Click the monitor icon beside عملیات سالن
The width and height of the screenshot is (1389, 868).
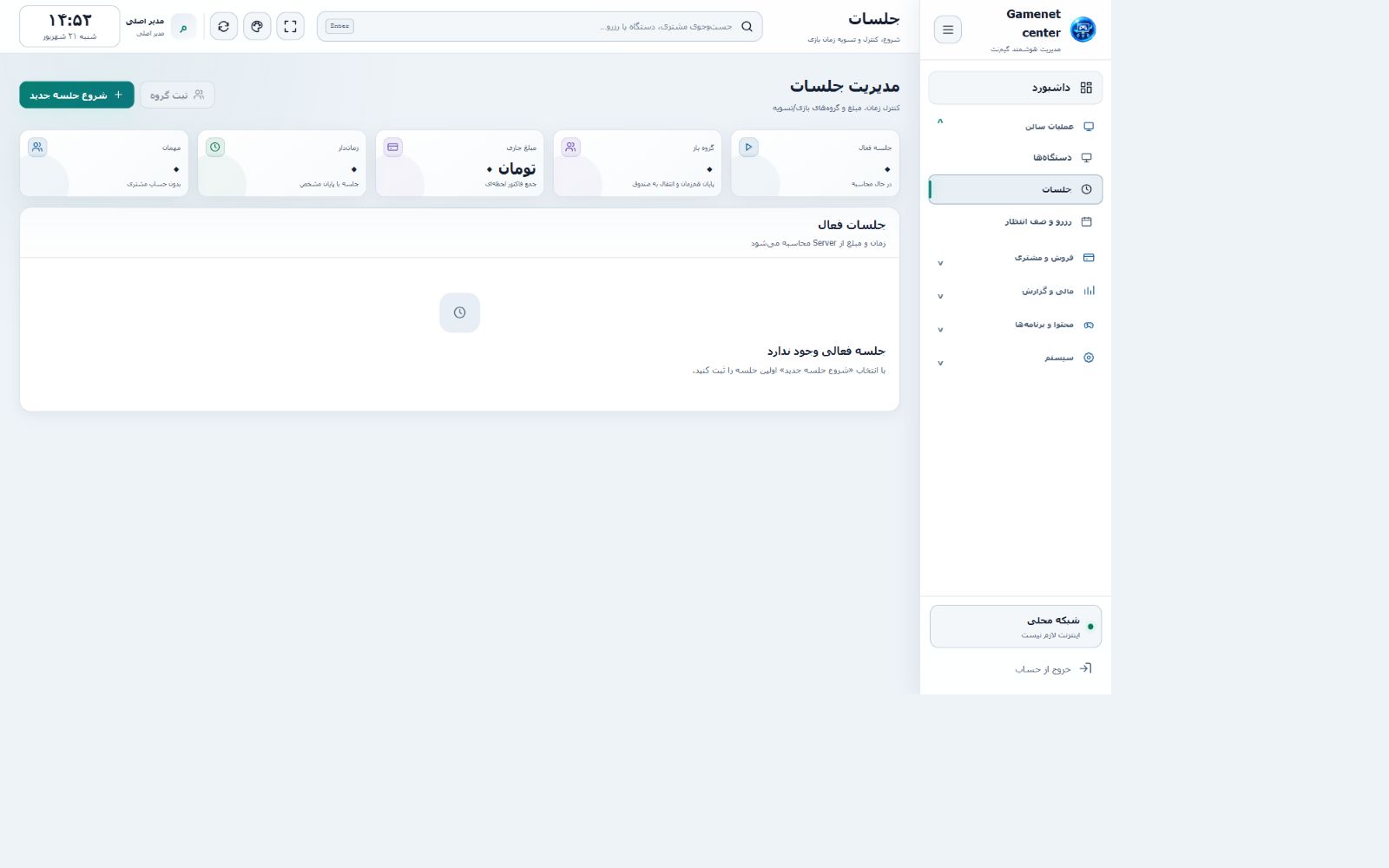click(1089, 127)
